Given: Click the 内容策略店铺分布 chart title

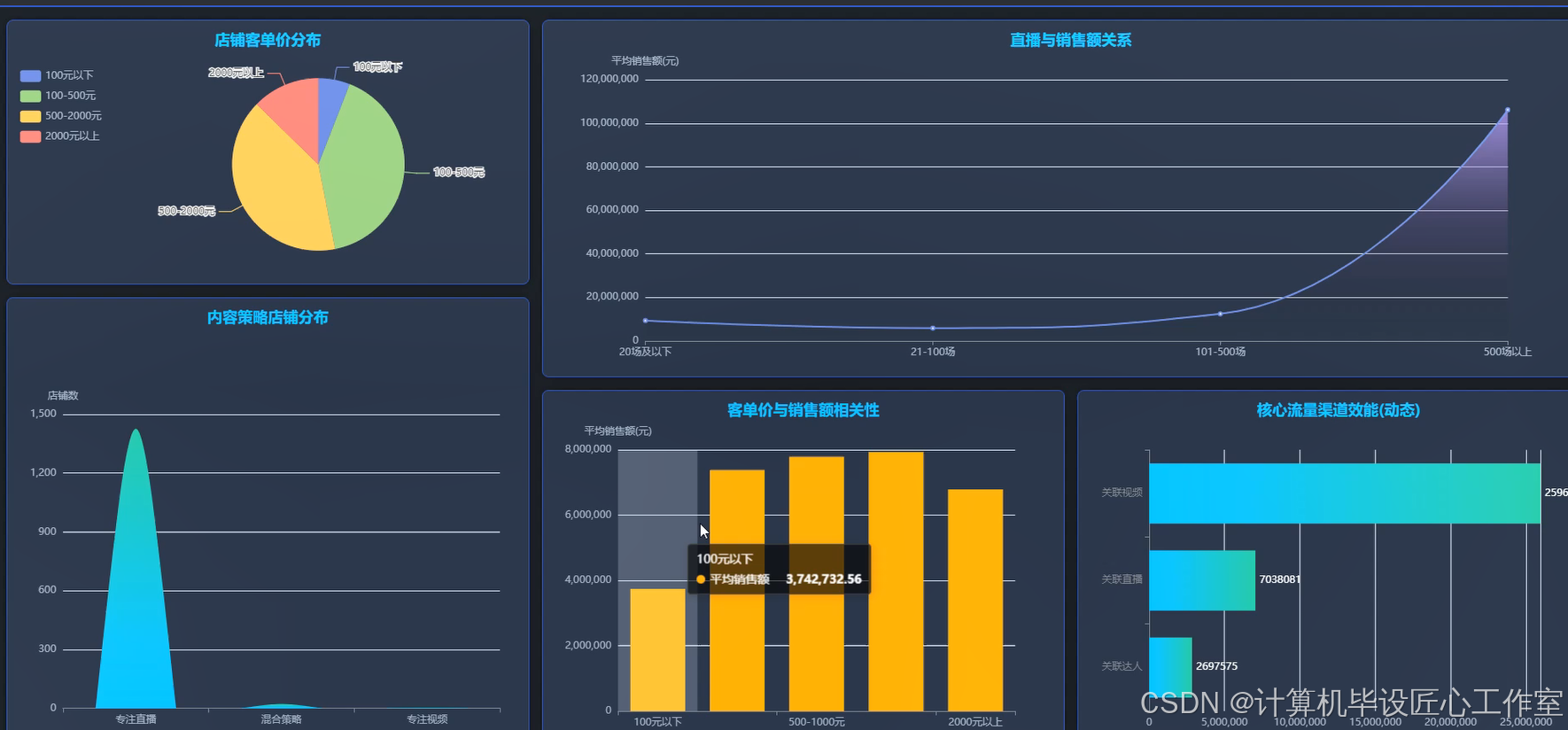Looking at the screenshot, I should (268, 317).
